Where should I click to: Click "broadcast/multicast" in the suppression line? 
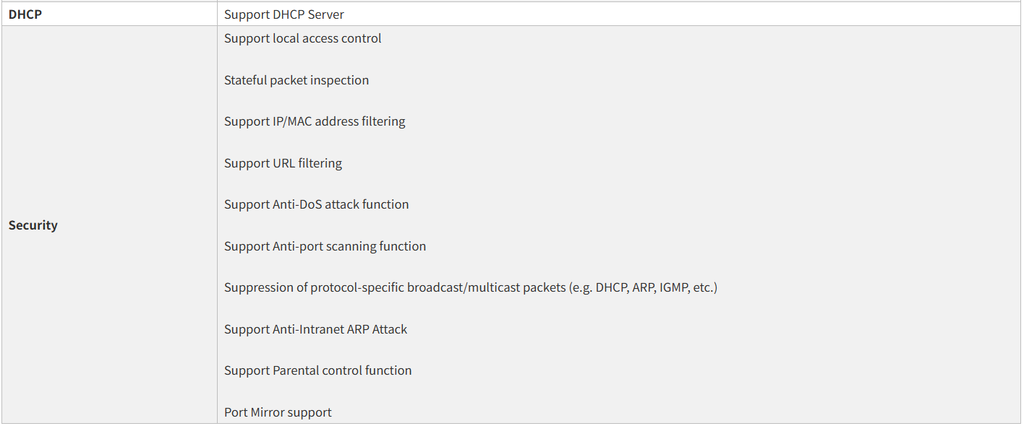pos(458,288)
